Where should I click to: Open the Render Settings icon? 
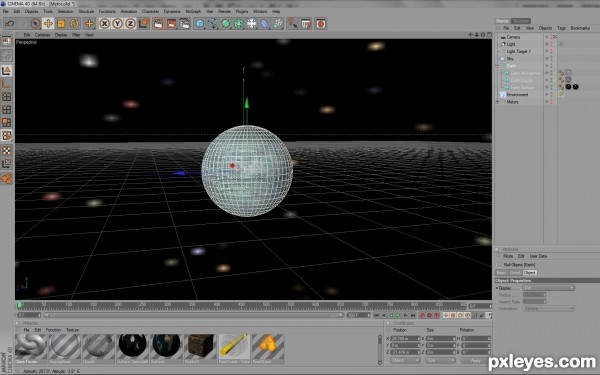tap(185, 24)
